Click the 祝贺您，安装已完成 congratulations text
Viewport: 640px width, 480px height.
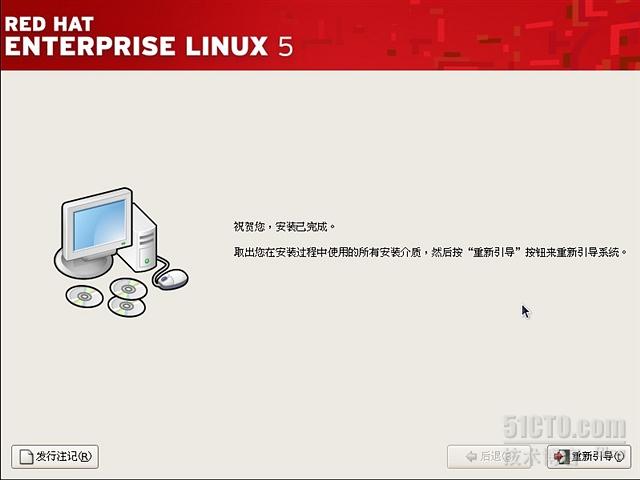[x=284, y=227]
